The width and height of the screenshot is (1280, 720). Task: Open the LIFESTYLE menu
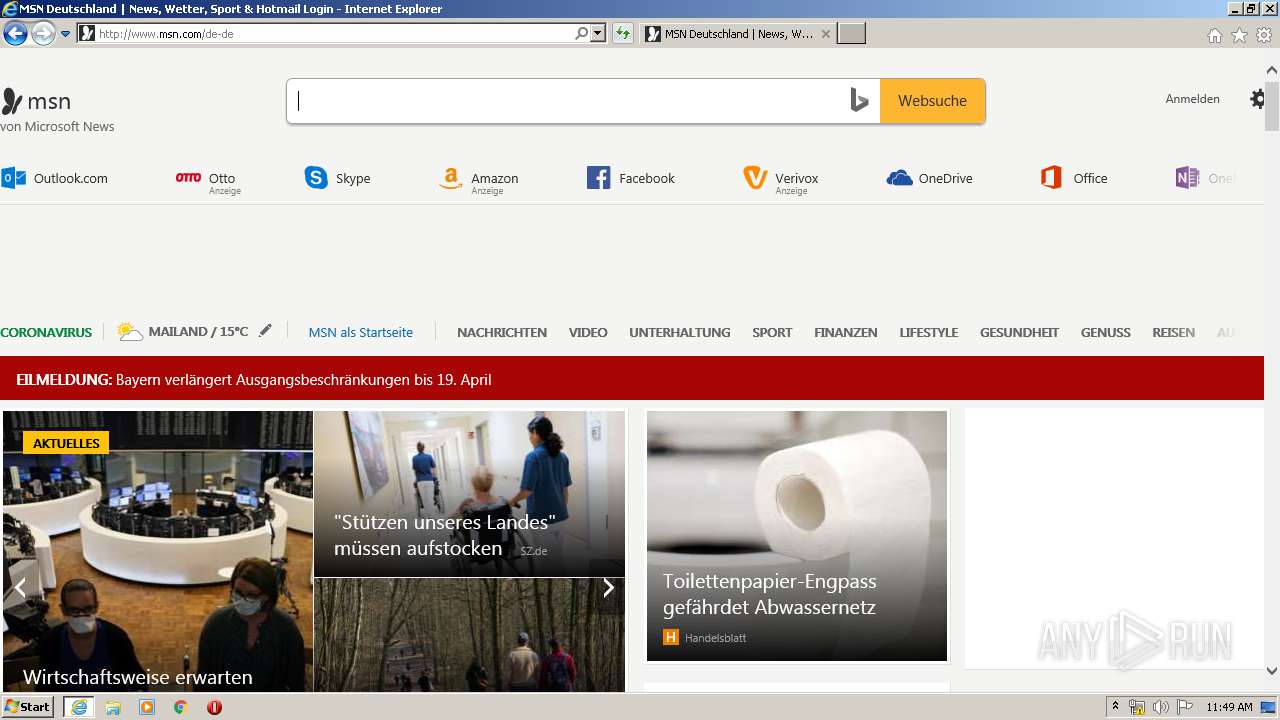929,332
